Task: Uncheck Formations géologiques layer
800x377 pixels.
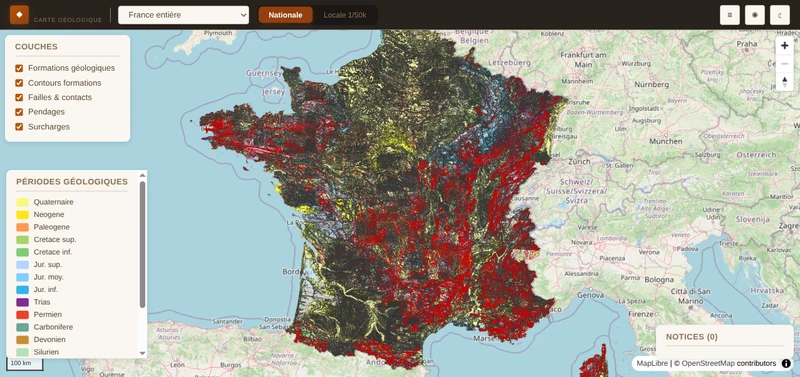Action: click(19, 68)
